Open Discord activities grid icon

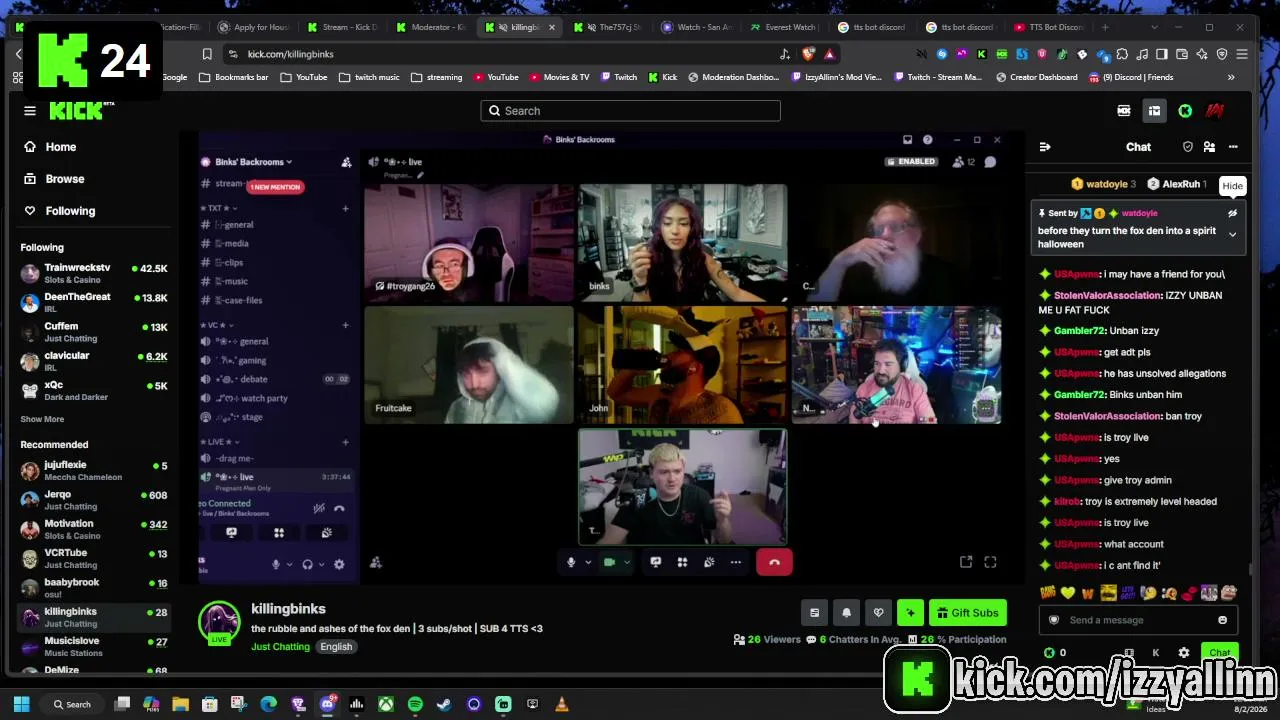point(682,562)
